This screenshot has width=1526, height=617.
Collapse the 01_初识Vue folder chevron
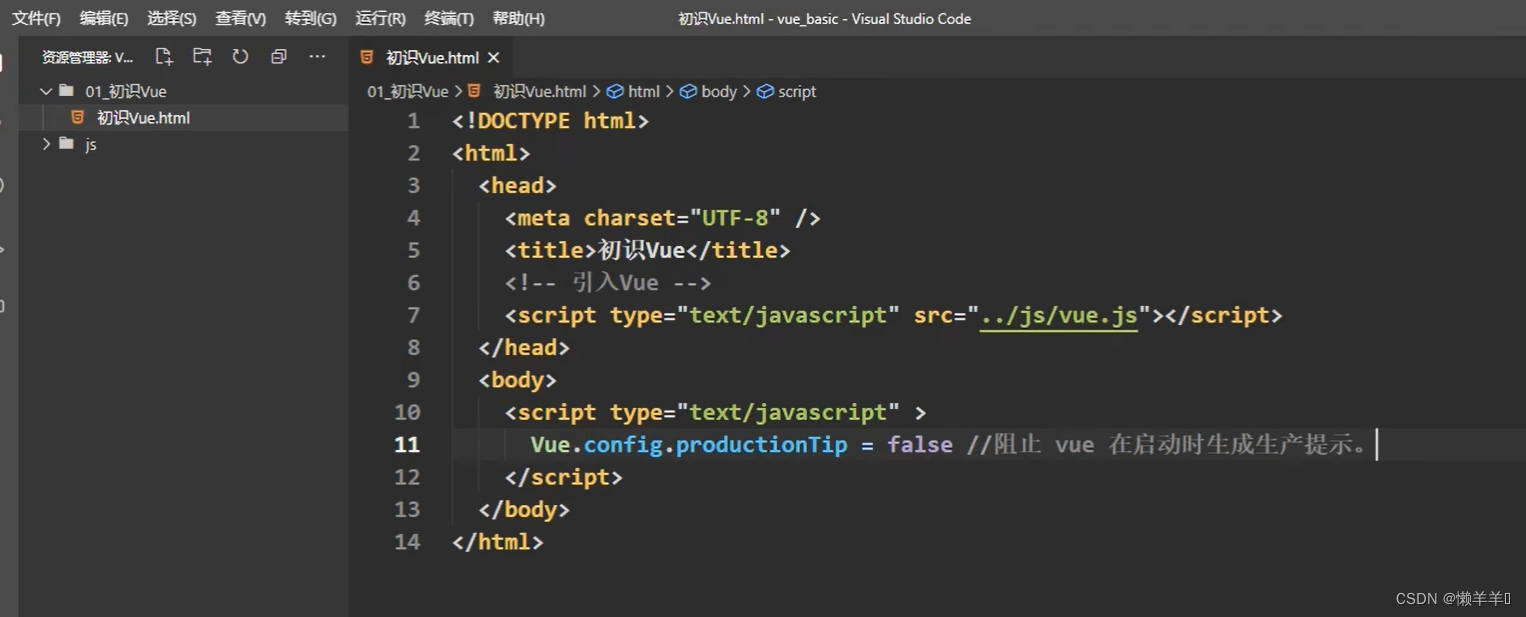(x=46, y=91)
